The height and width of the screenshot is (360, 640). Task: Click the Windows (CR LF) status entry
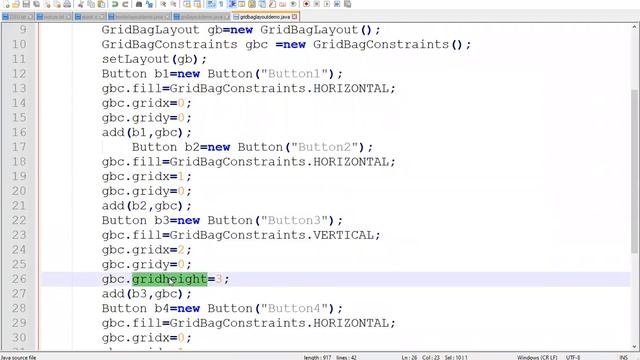click(537, 357)
